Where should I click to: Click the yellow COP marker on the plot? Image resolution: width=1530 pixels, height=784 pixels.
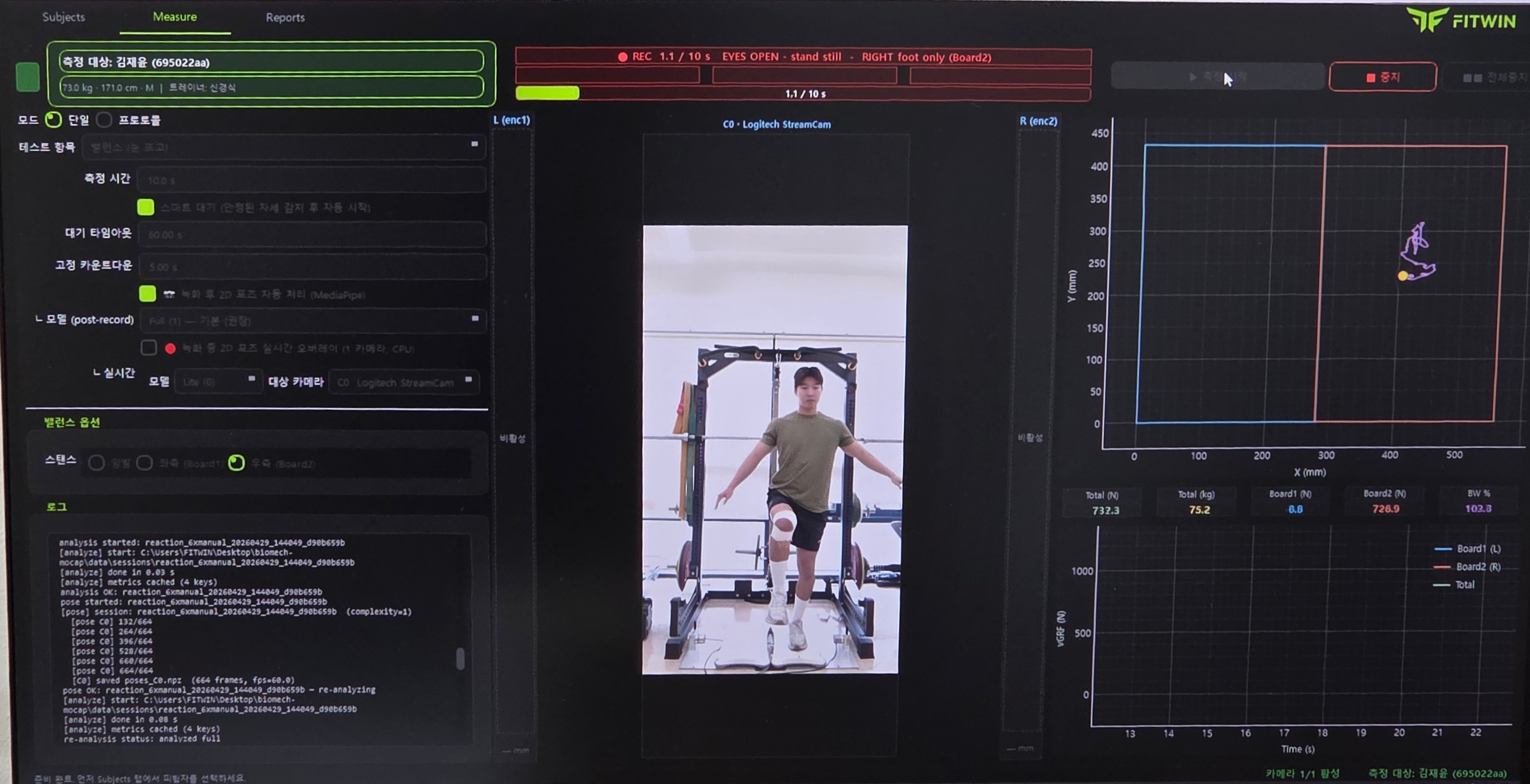(x=1403, y=276)
